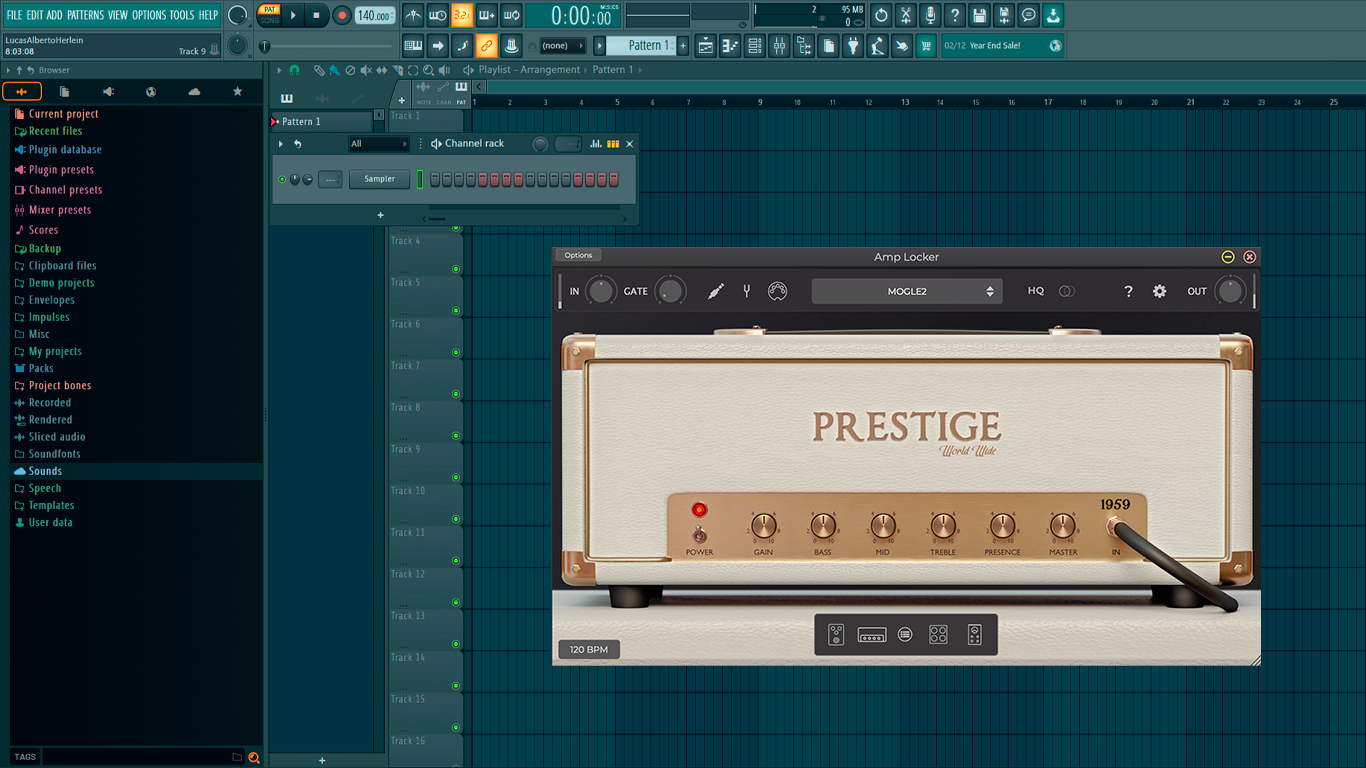Click the record button
The width and height of the screenshot is (1366, 768).
(x=342, y=16)
